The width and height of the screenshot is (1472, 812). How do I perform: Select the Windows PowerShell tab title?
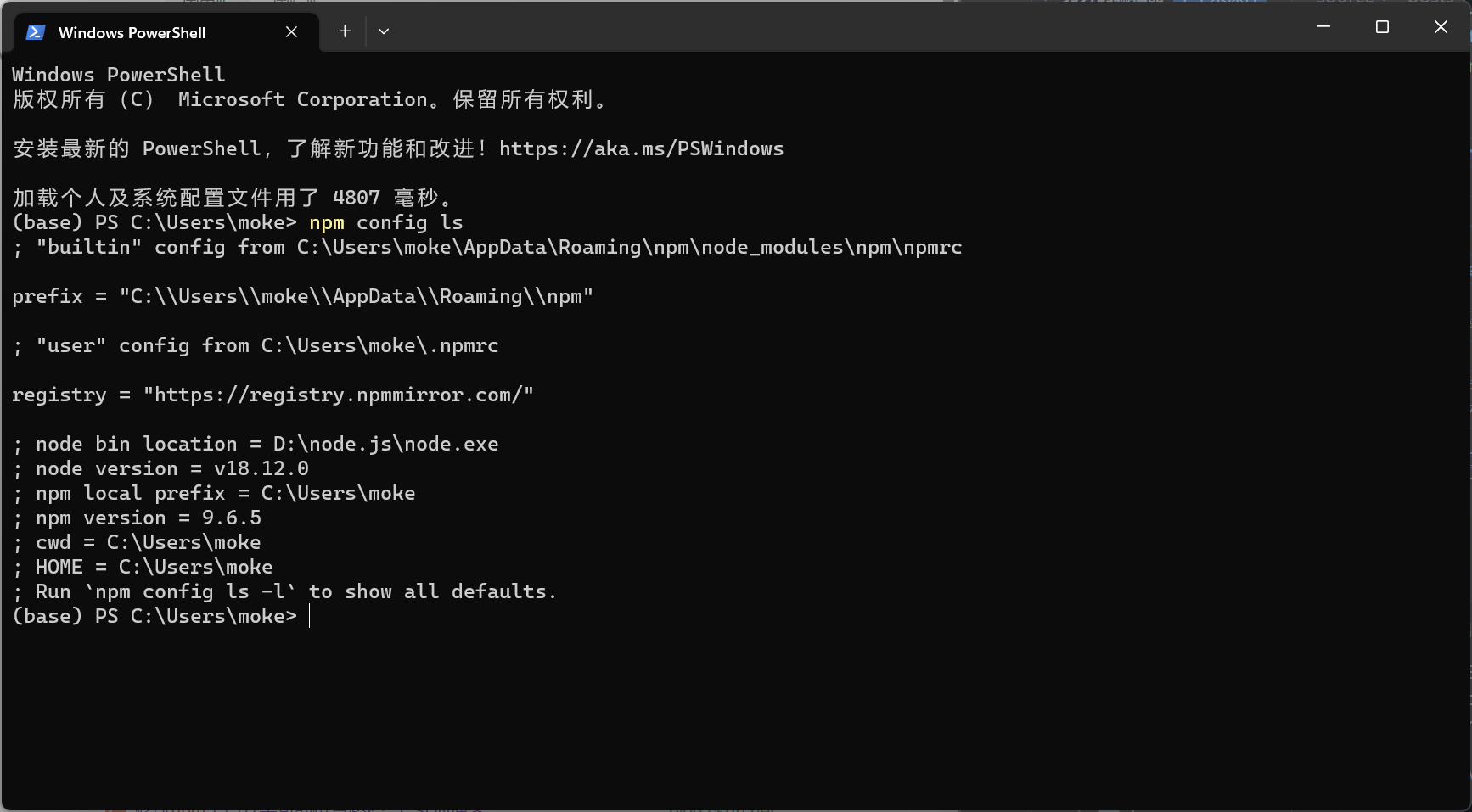click(132, 33)
